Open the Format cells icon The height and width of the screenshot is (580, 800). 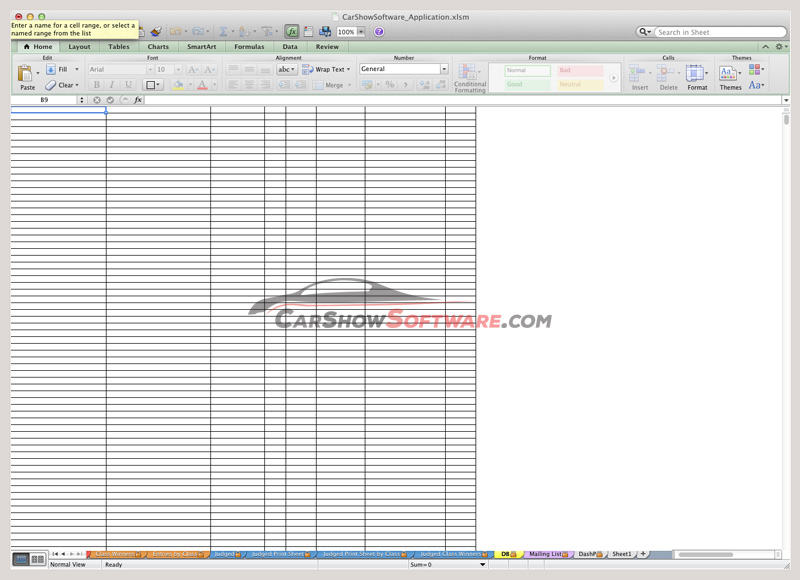[x=693, y=72]
